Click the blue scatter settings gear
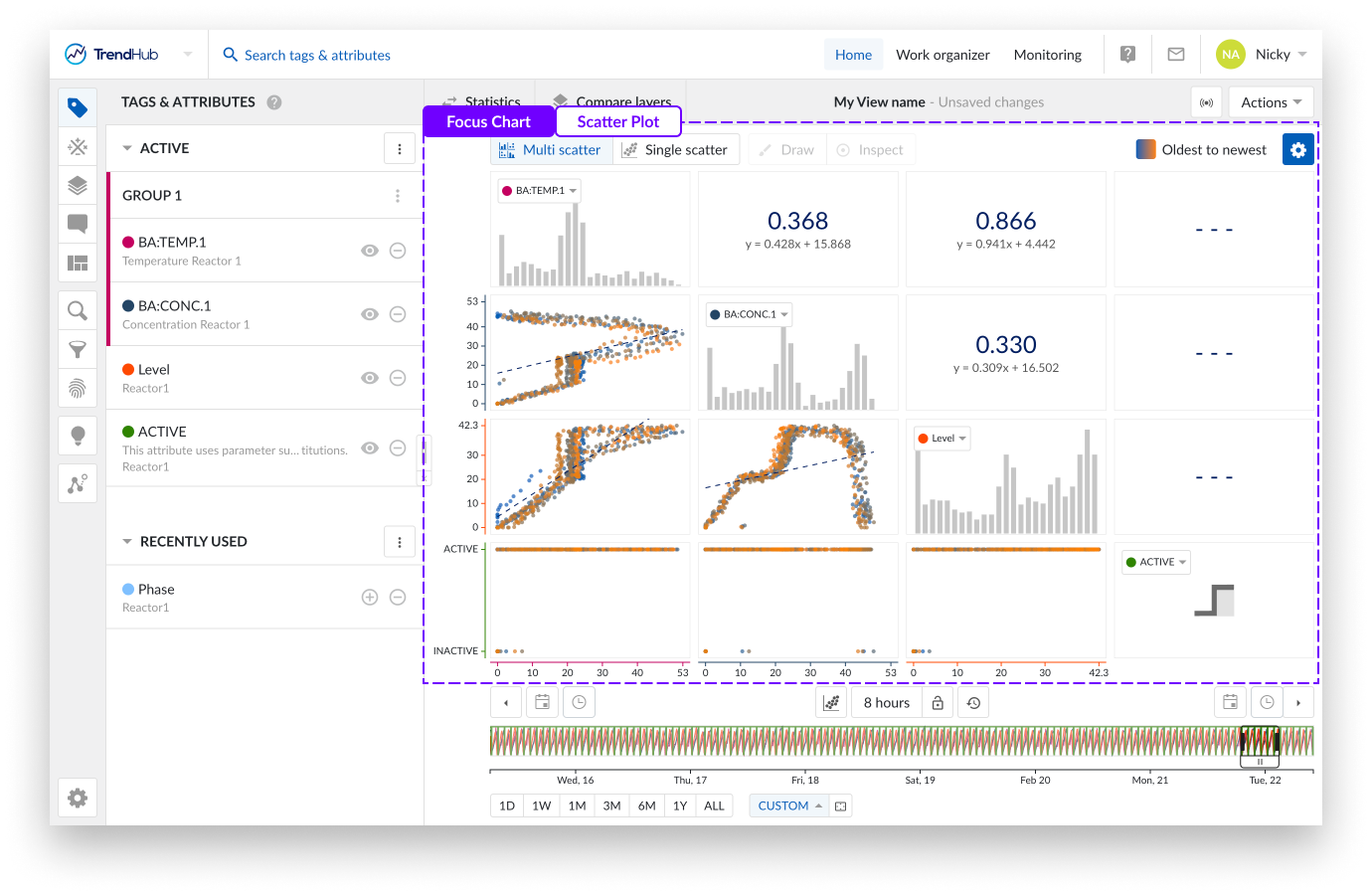 pyautogui.click(x=1297, y=149)
